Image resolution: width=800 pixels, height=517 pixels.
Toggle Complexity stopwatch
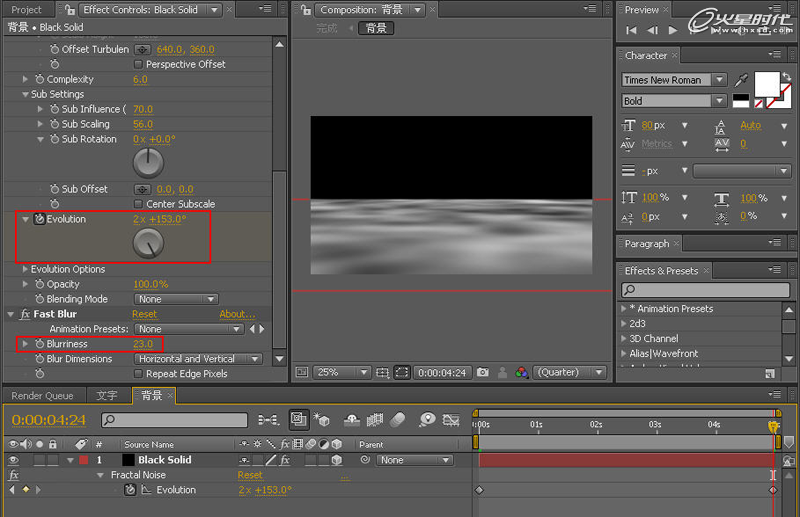tap(39, 79)
